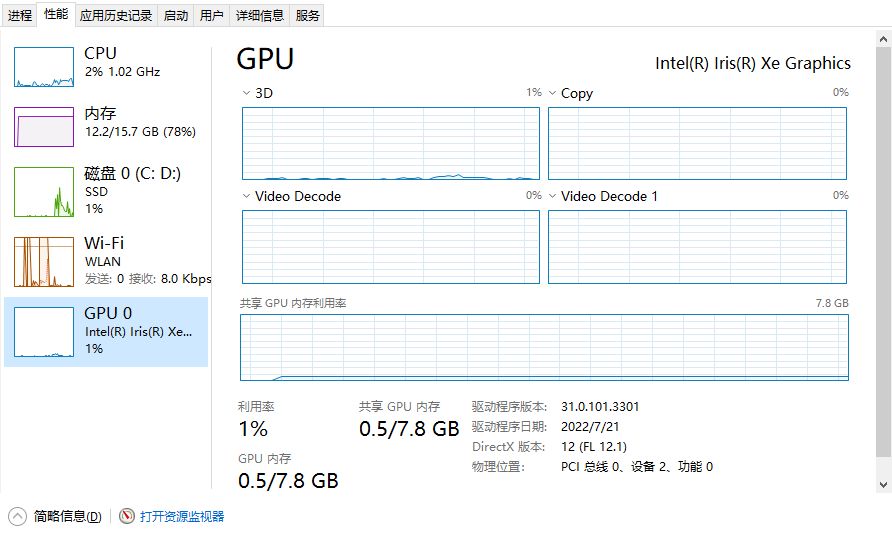Switch to the 进程 tab
Image resolution: width=892 pixels, height=541 pixels.
20,15
